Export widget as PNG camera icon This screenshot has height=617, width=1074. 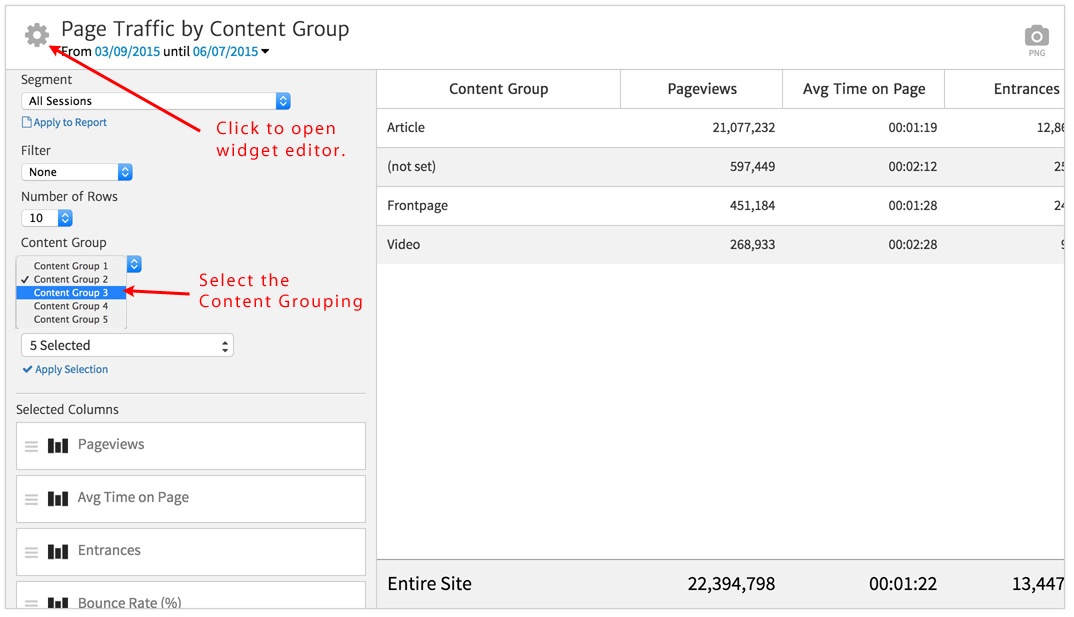pyautogui.click(x=1037, y=37)
